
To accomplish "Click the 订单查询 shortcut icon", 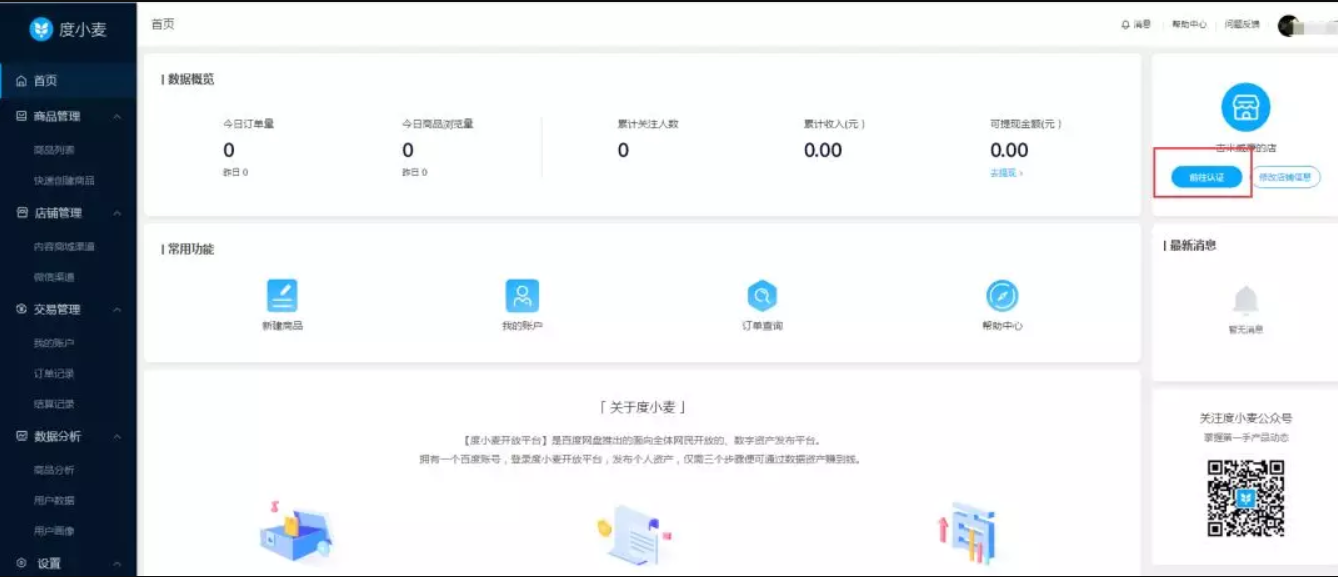I will tap(762, 296).
